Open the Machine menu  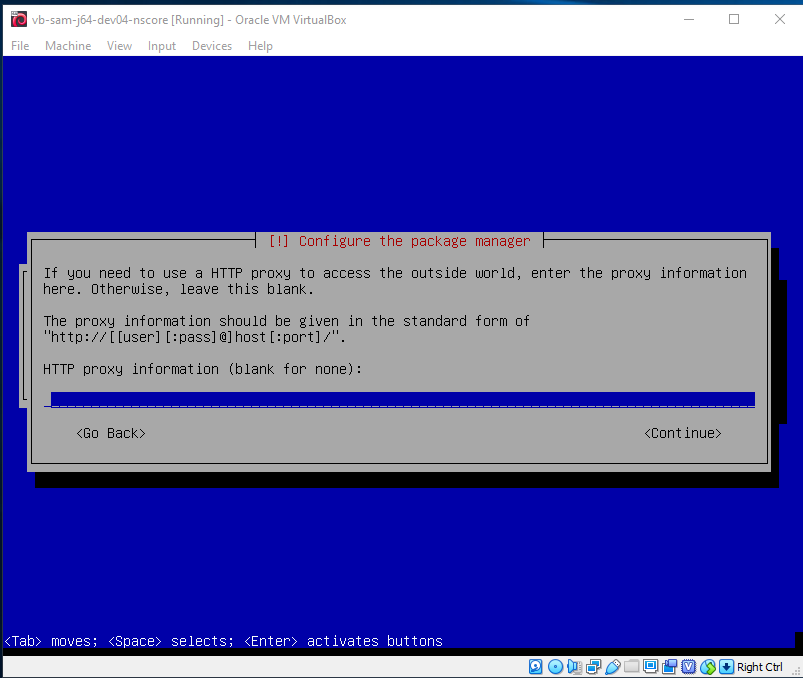tap(68, 46)
